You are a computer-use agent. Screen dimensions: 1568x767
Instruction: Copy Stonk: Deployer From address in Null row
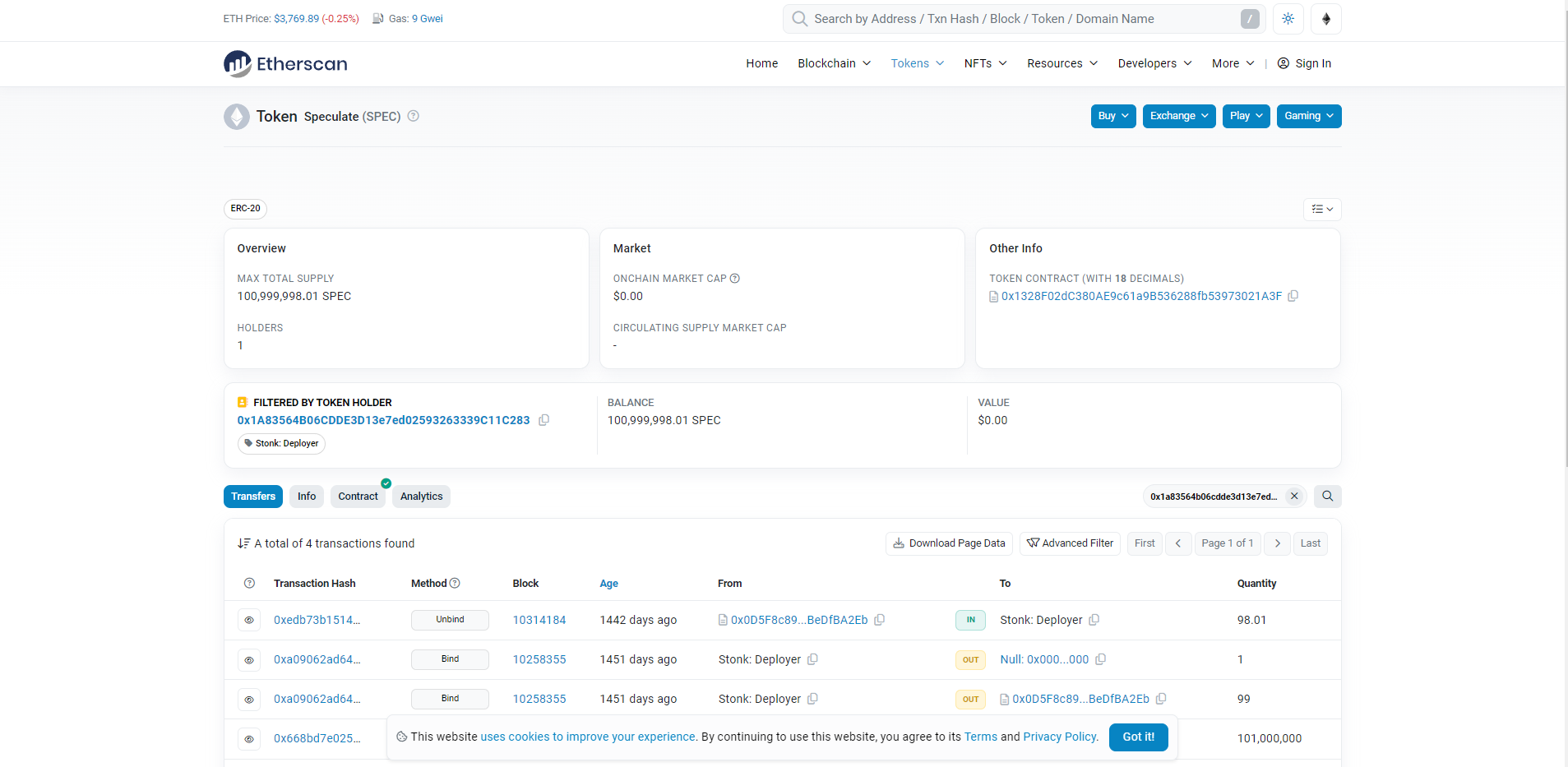[812, 659]
